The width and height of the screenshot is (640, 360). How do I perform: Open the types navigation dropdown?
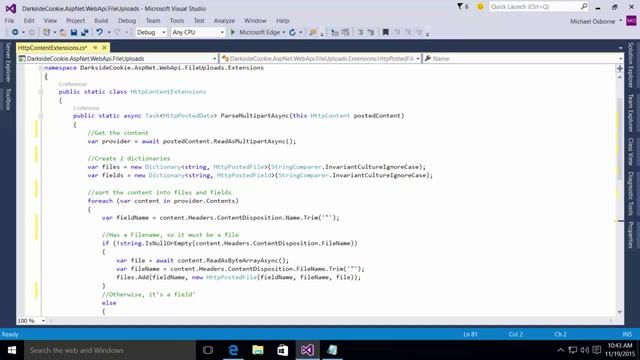tap(320, 58)
